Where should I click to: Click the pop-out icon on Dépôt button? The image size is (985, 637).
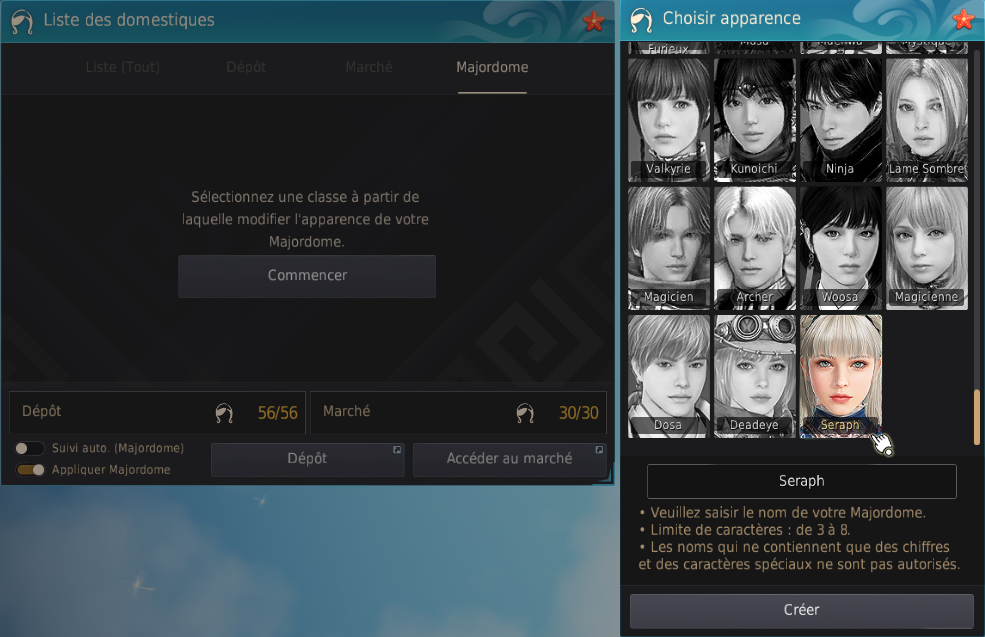(x=397, y=450)
